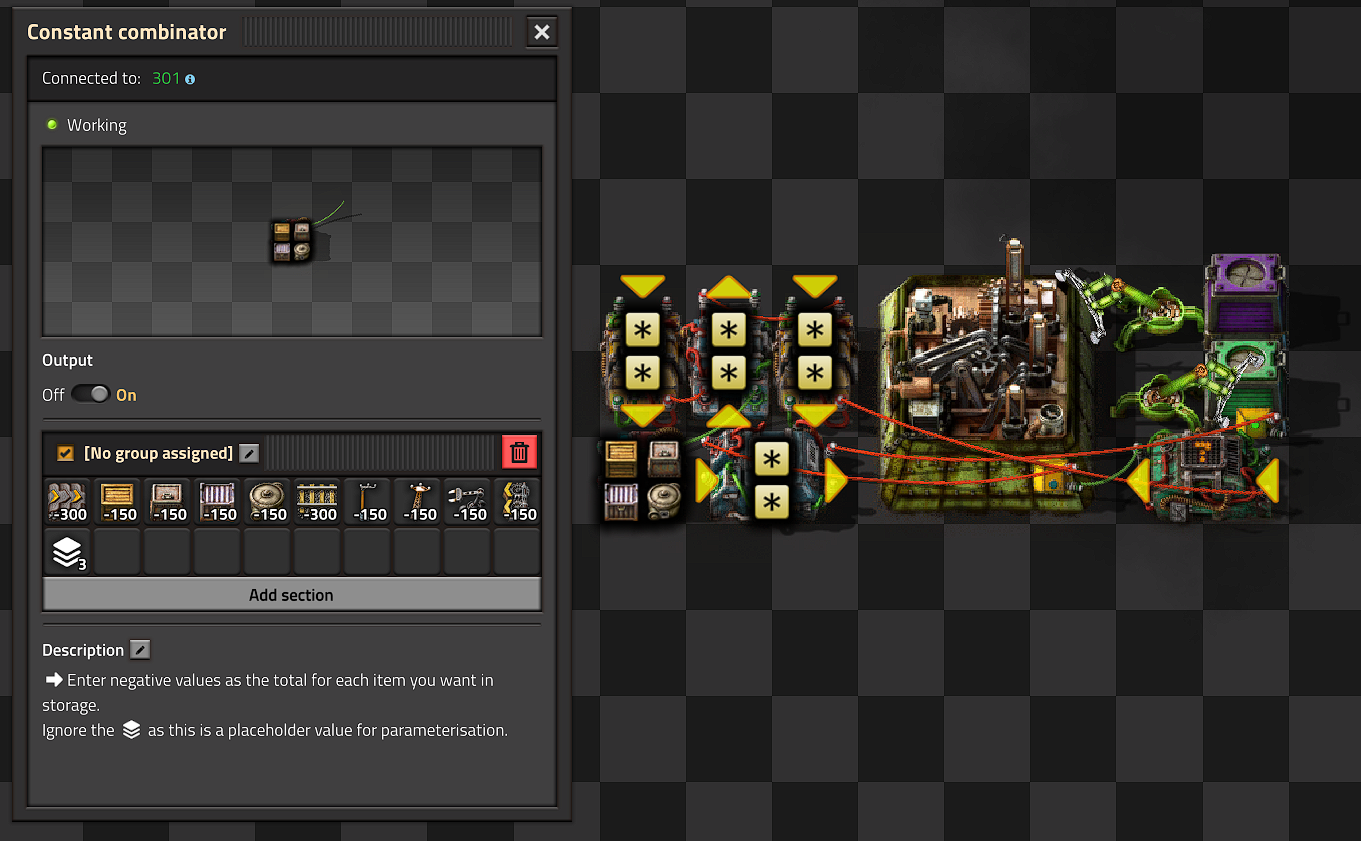Select the splitter signal slot
The image size is (1361, 841).
pos(518,501)
